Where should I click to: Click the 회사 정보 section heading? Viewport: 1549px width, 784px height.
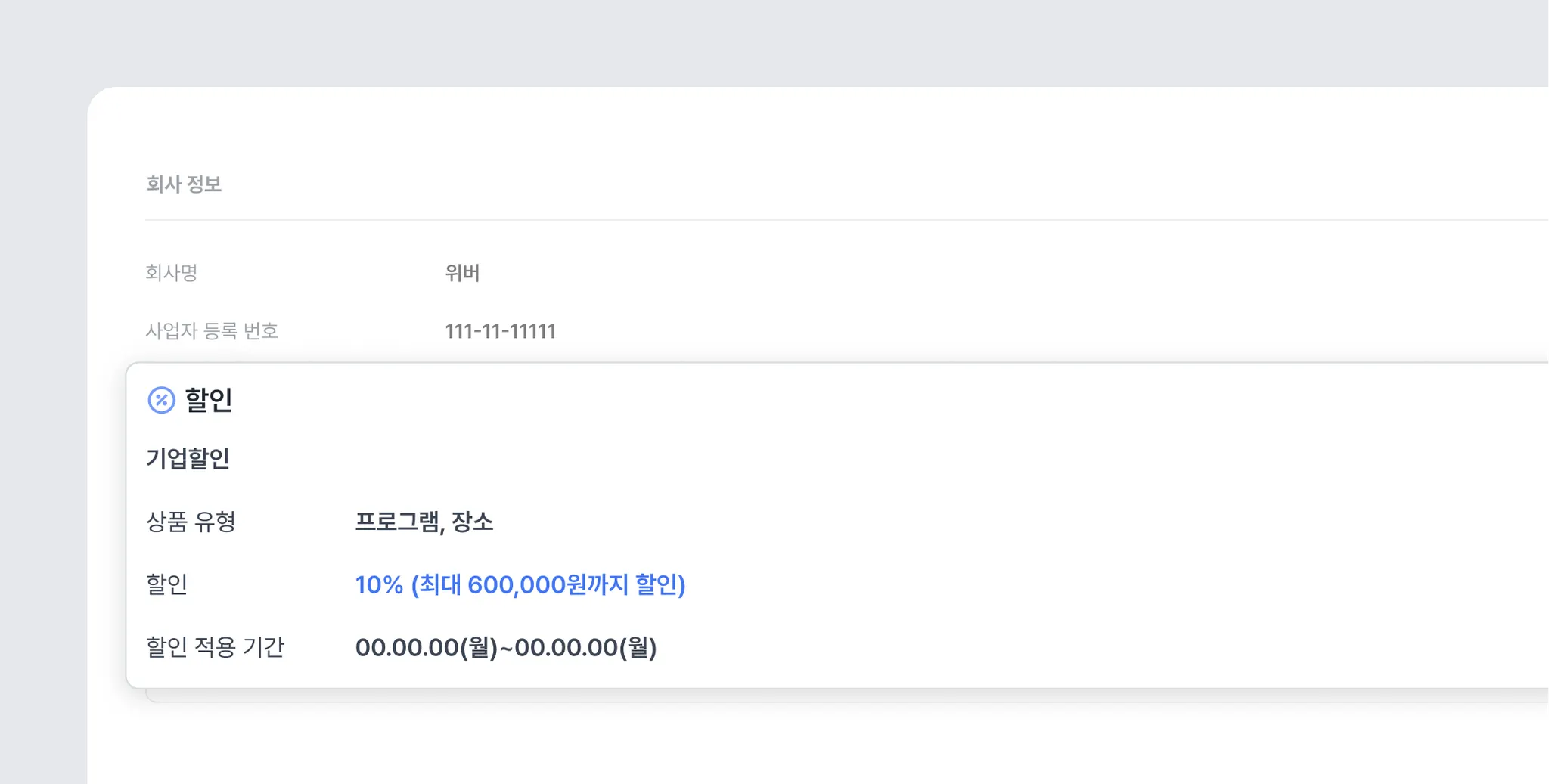pyautogui.click(x=184, y=184)
